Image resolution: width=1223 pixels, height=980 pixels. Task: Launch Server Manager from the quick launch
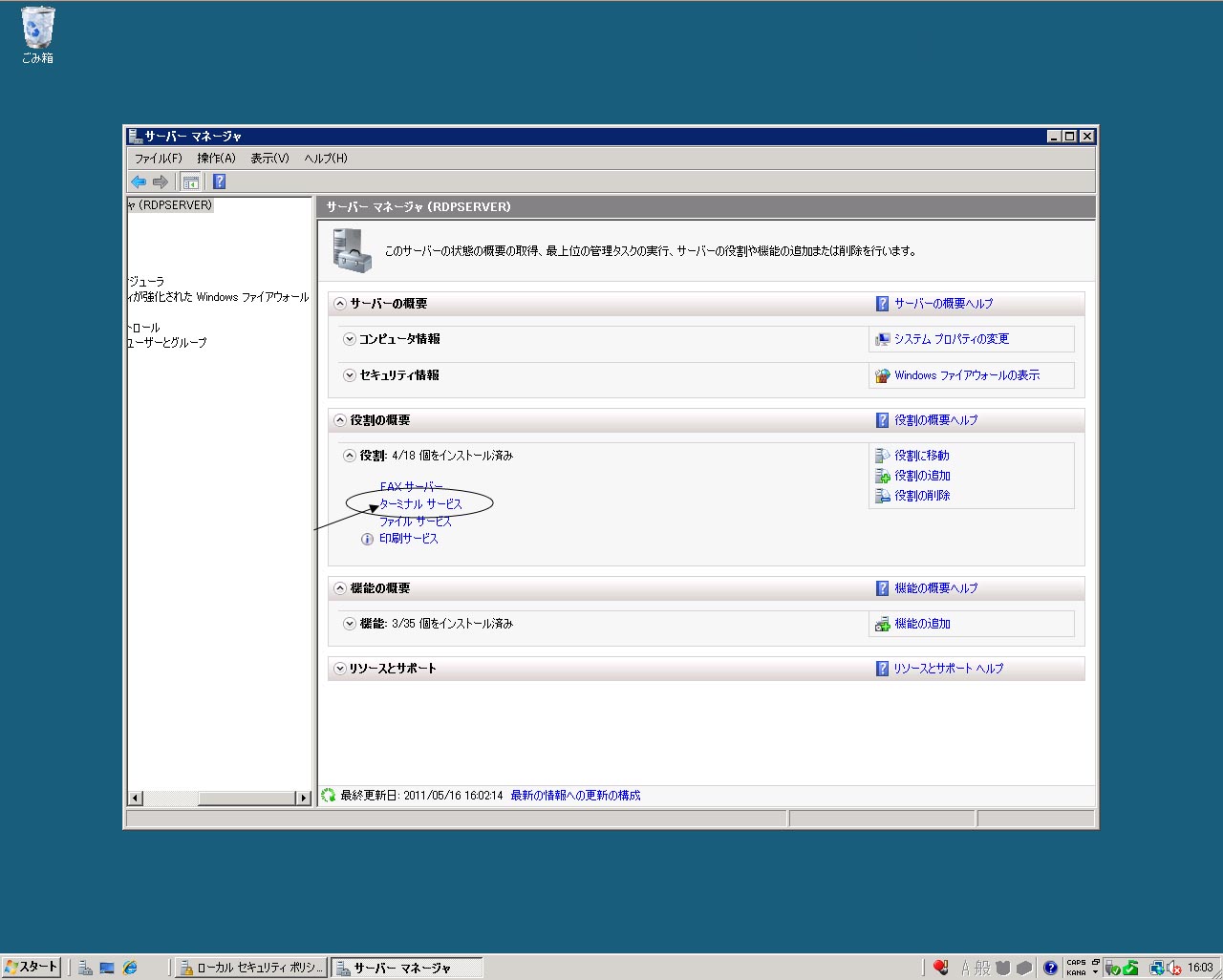coord(85,968)
